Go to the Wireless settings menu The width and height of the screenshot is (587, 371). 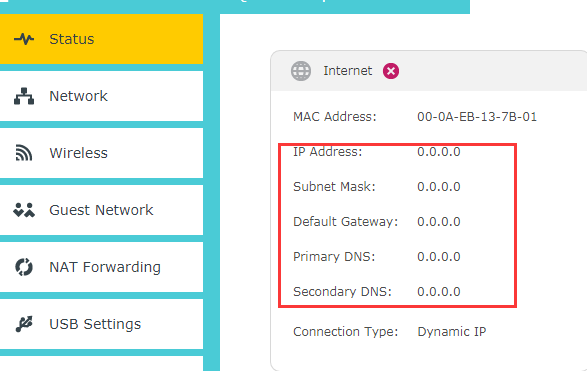[101, 153]
